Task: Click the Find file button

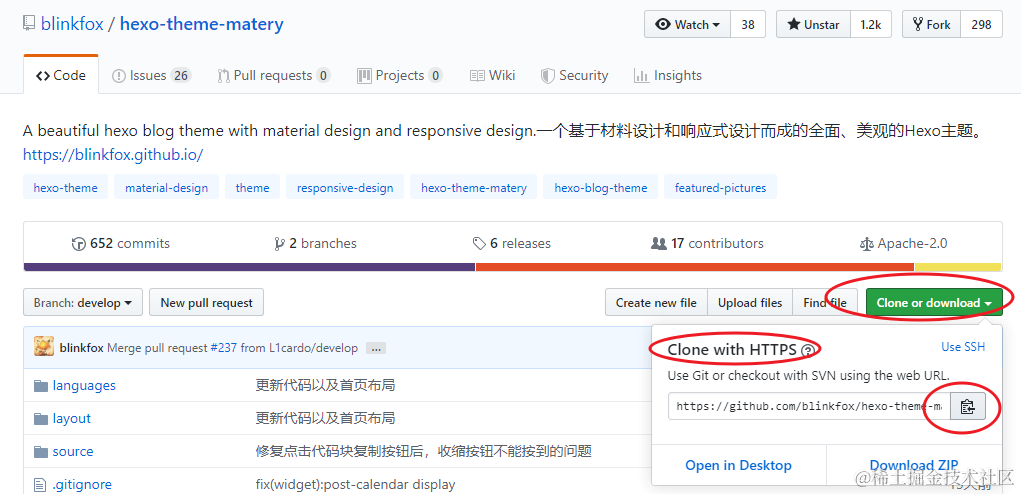Action: point(825,303)
